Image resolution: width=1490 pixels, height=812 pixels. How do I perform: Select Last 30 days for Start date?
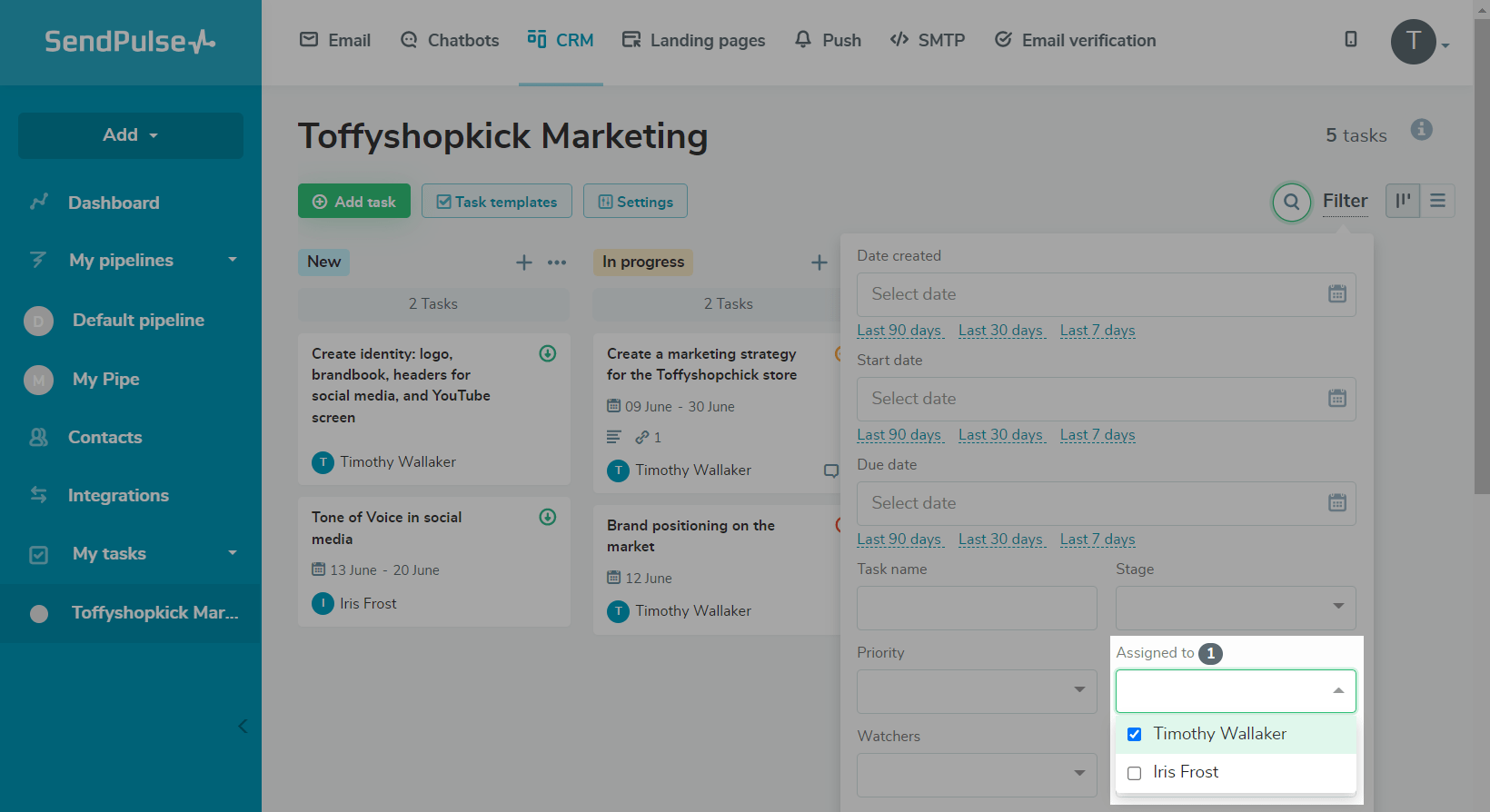coord(1001,435)
